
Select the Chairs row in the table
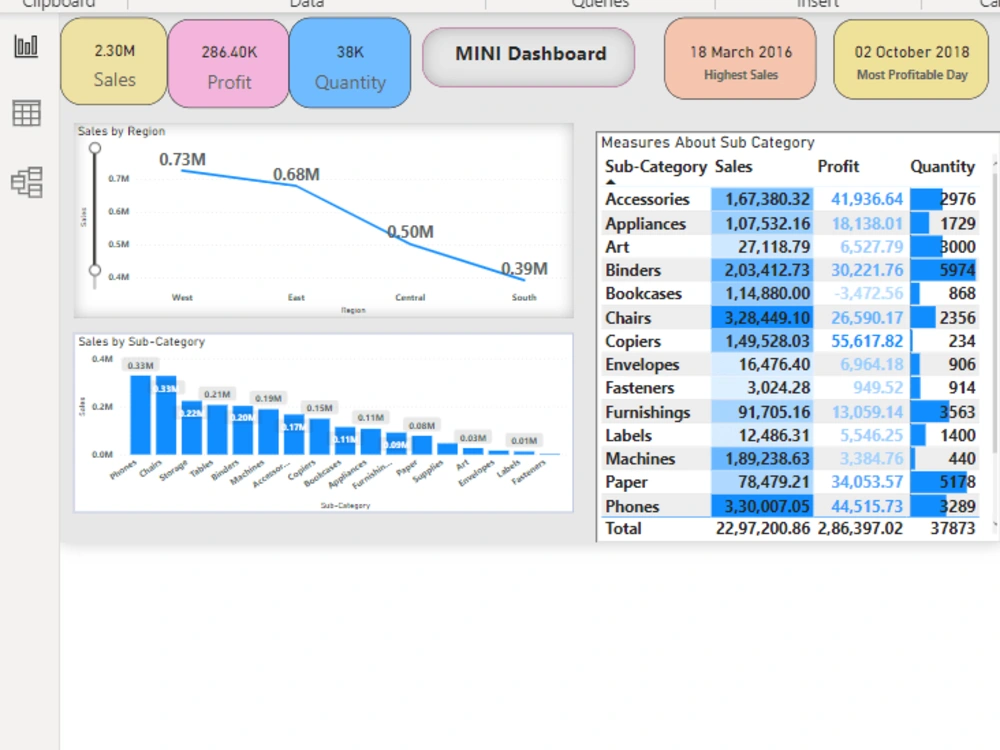pyautogui.click(x=630, y=317)
